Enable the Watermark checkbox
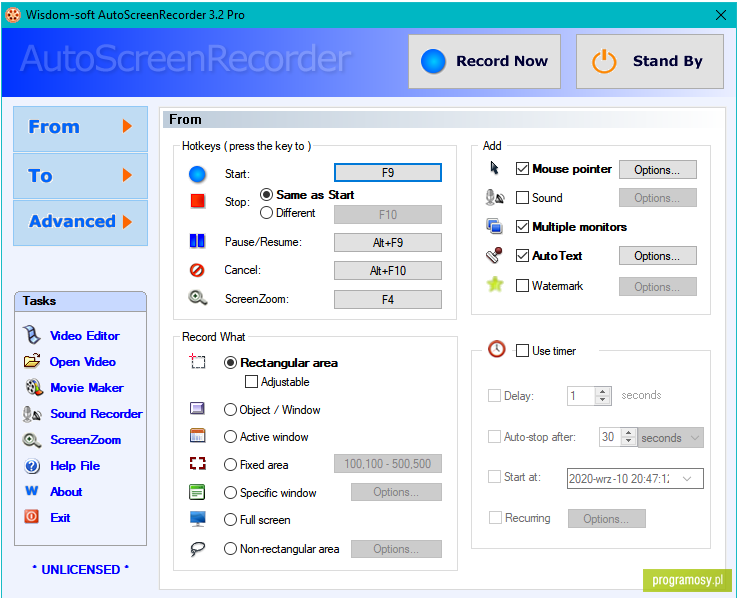 tap(522, 286)
